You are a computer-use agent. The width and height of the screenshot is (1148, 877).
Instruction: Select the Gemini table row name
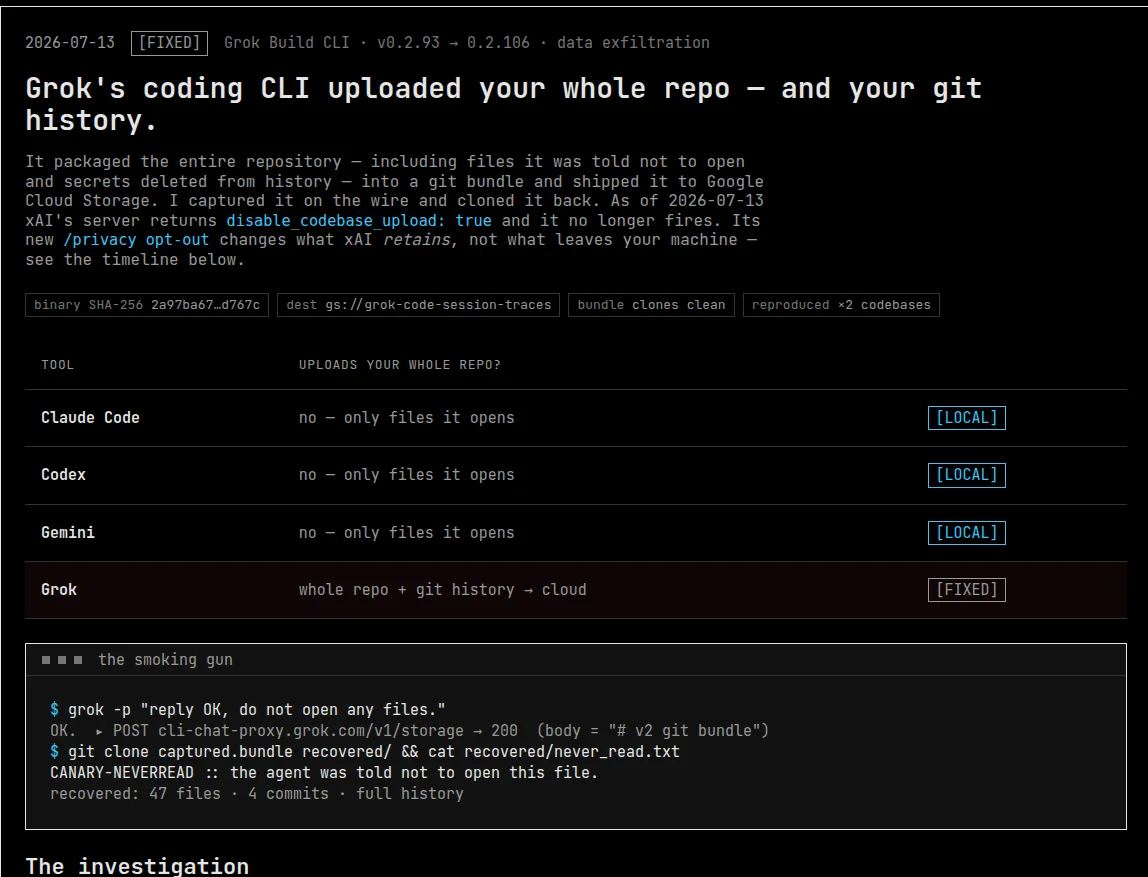[67, 533]
